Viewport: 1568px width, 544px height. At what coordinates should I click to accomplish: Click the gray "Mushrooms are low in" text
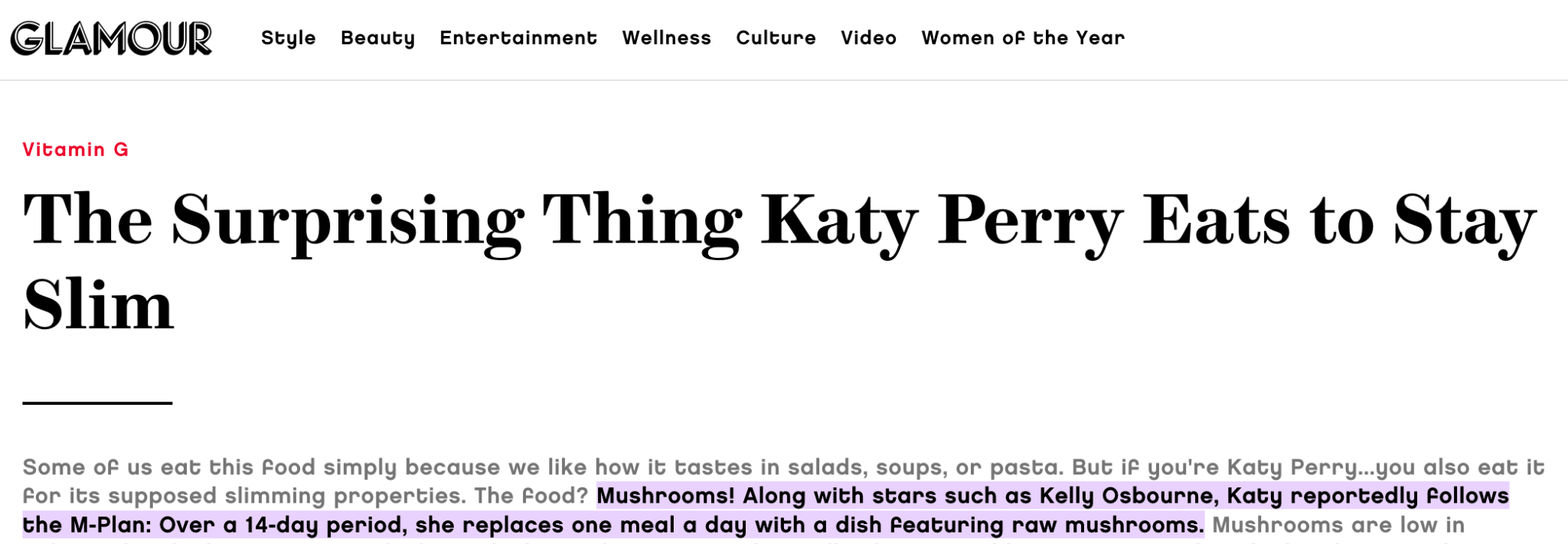pyautogui.click(x=1338, y=525)
